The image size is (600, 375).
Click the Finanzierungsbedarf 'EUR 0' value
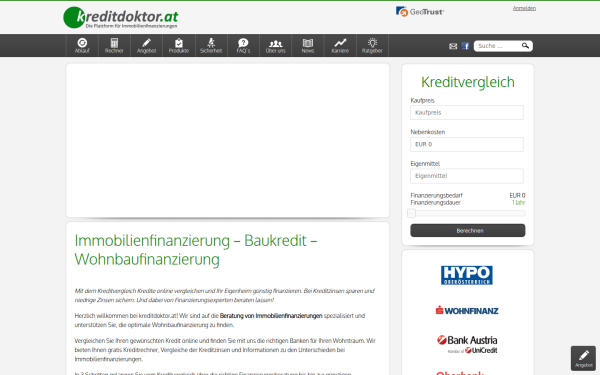point(517,195)
